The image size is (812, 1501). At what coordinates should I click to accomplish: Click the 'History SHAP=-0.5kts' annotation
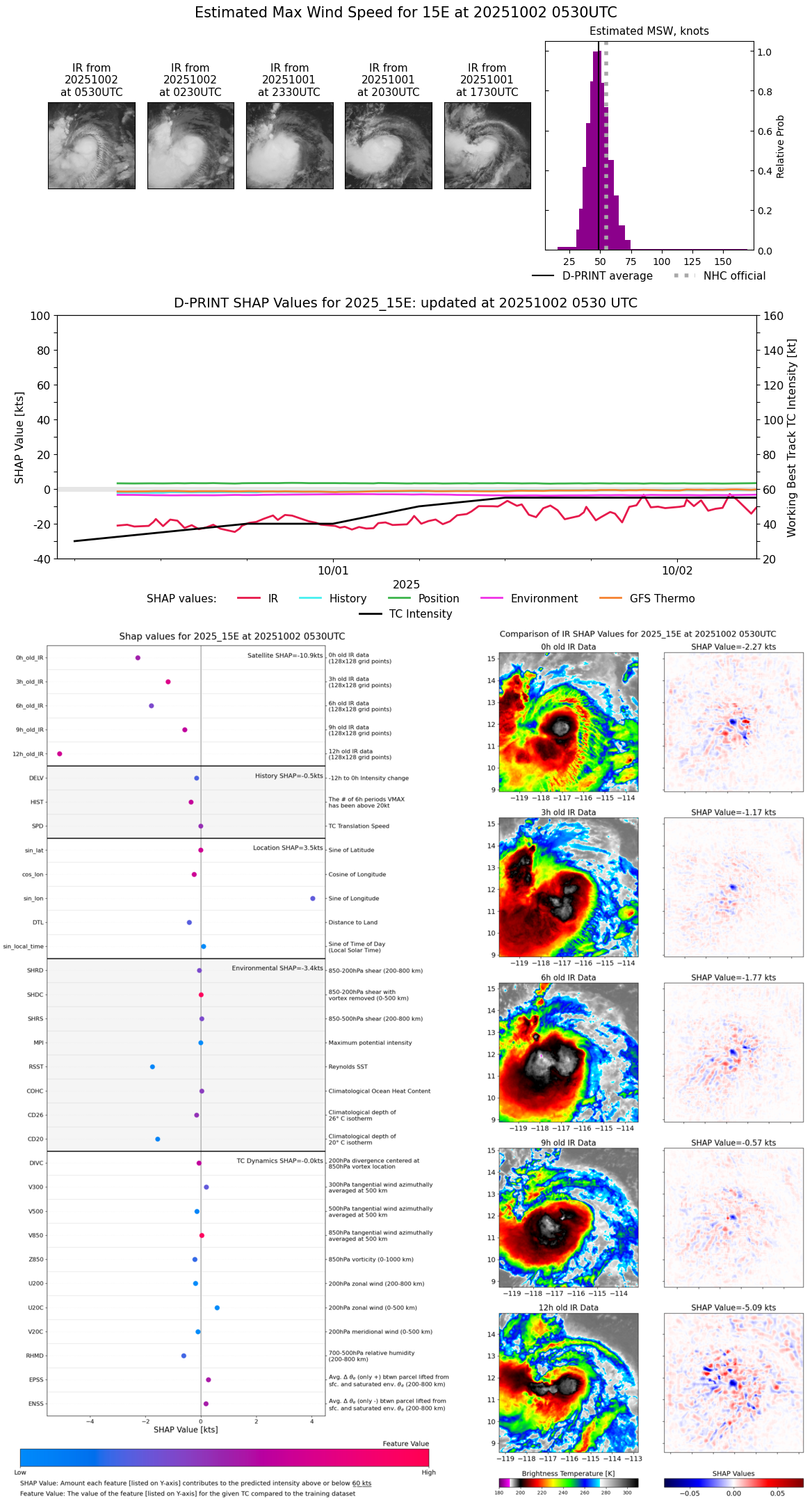(289, 776)
